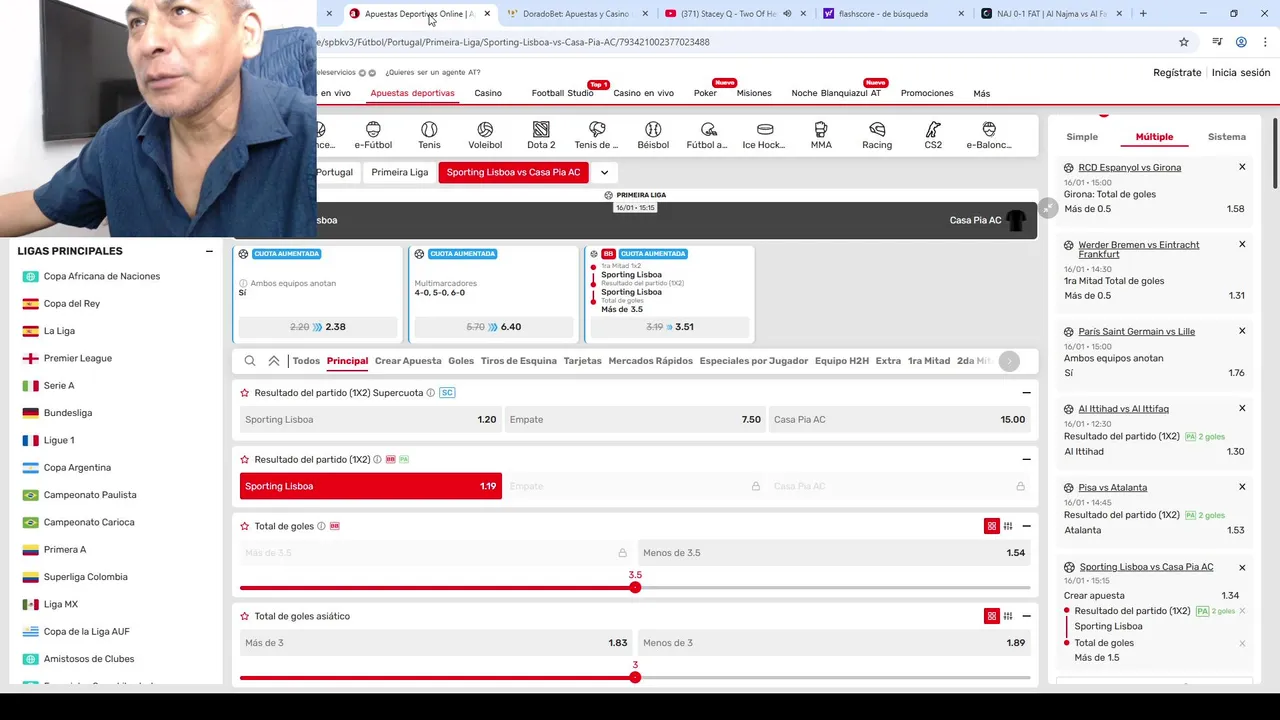Favorite Resultado del partido Supercuota star

tap(245, 393)
